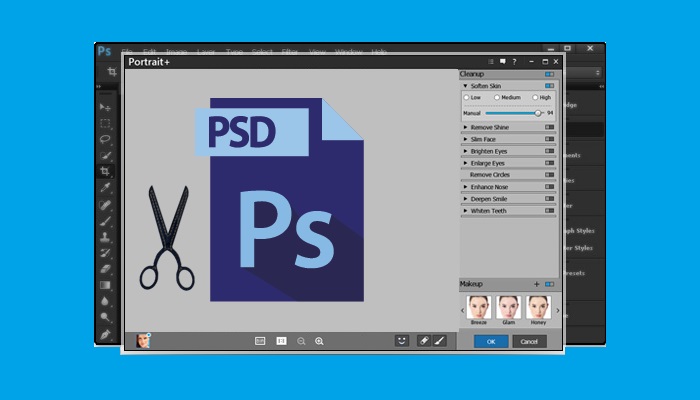Zoom in with the magnifier plus icon
Image resolution: width=700 pixels, height=400 pixels.
tap(319, 342)
